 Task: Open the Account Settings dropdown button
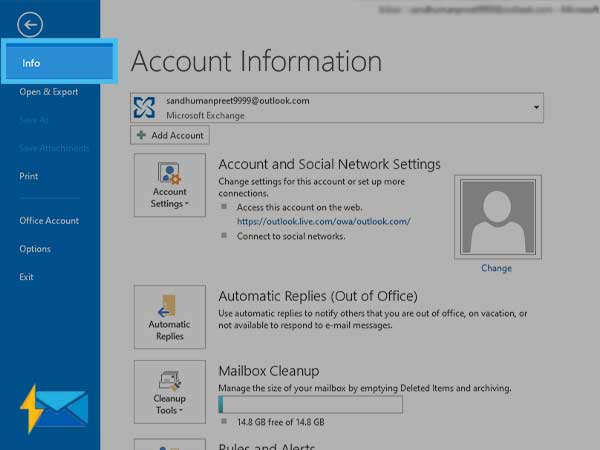click(x=170, y=185)
